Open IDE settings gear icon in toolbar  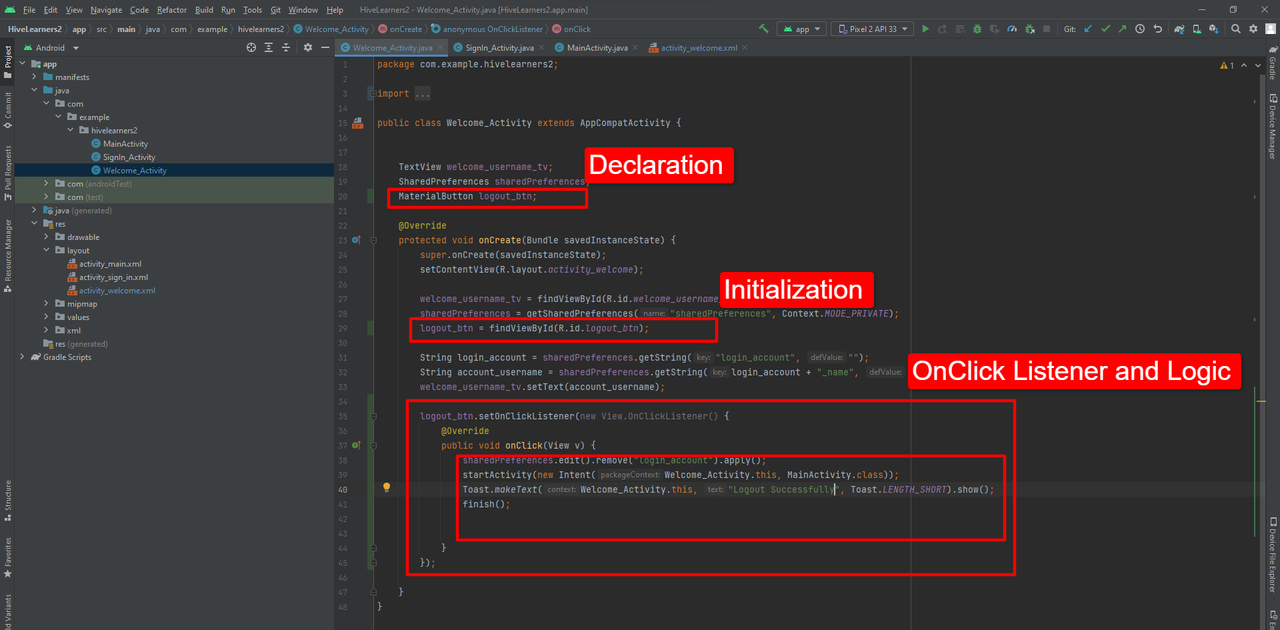pos(1252,29)
